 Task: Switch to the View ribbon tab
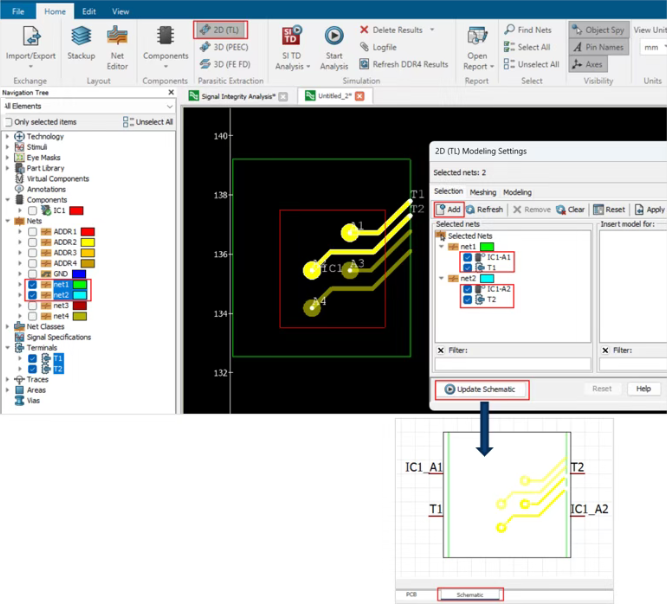tap(120, 11)
